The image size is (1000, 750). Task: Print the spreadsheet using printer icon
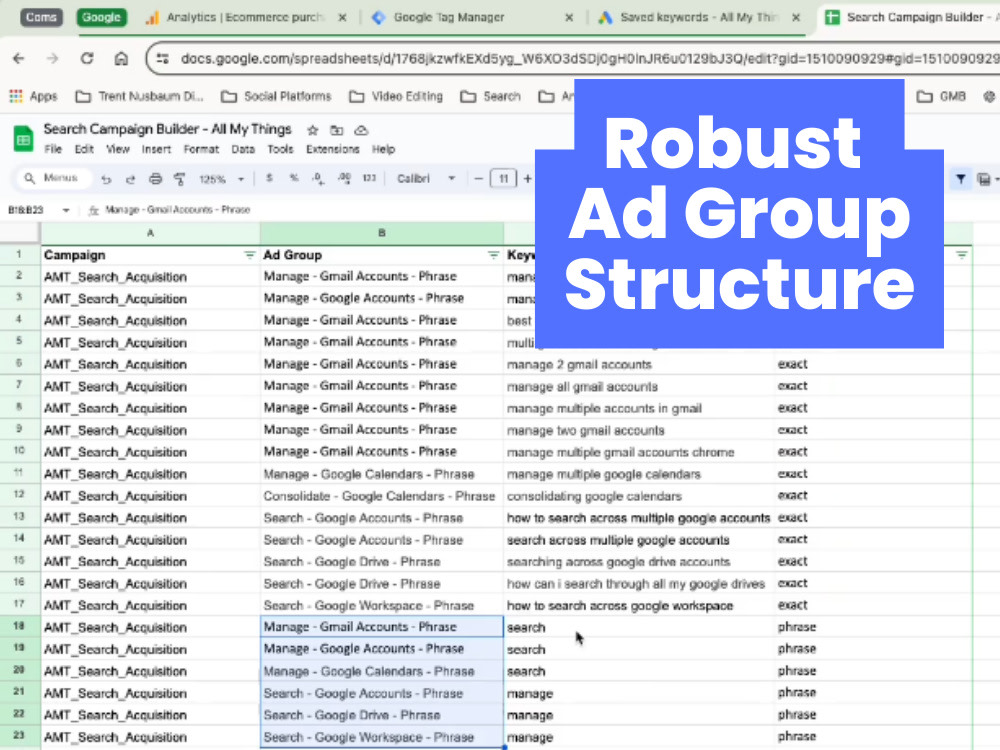click(155, 179)
